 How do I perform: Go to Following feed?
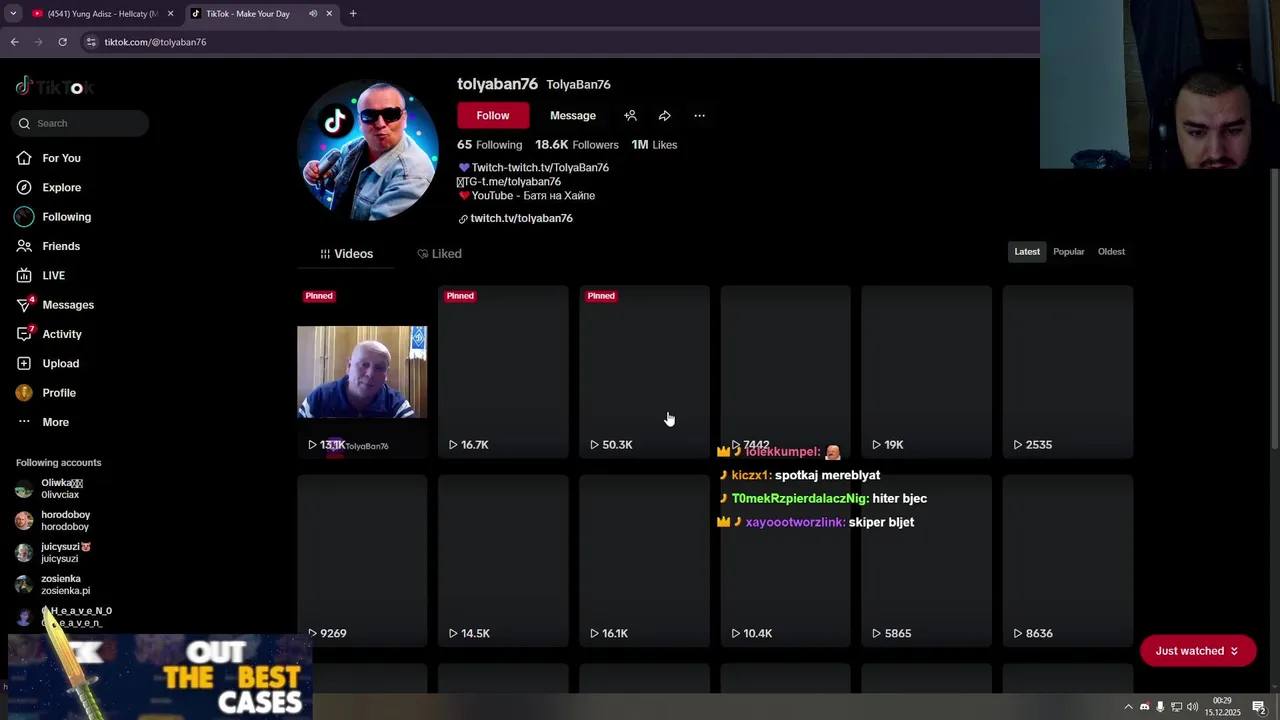click(53, 217)
